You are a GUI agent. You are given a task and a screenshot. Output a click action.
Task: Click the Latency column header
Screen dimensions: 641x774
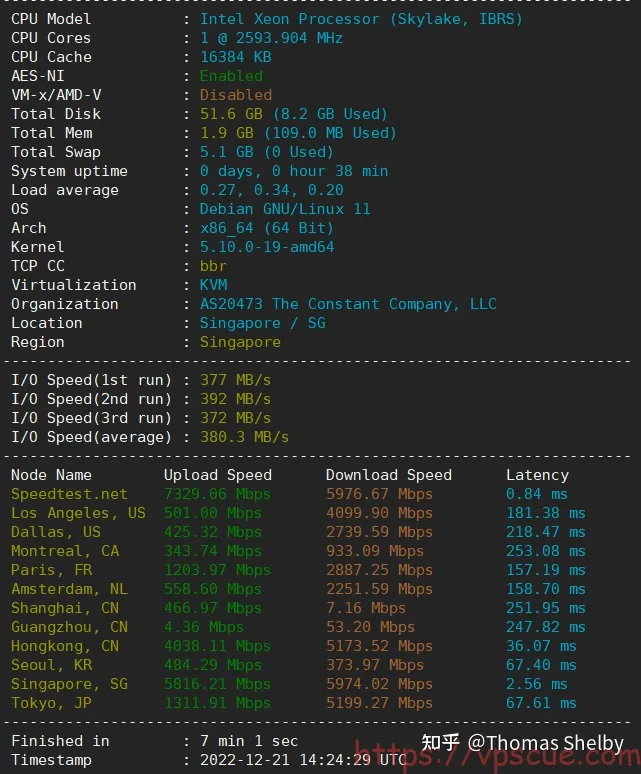(x=537, y=475)
